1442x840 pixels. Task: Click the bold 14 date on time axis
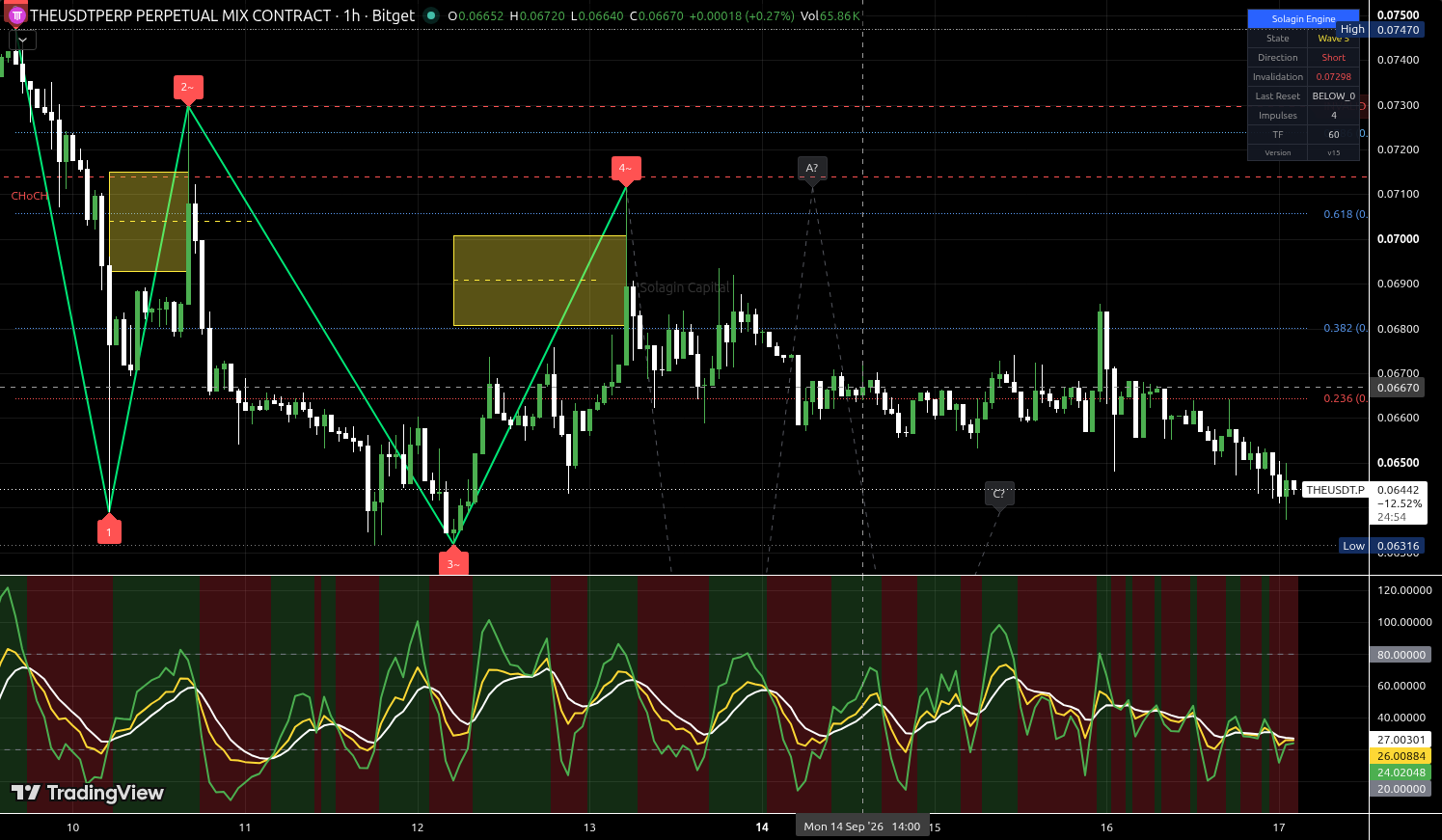pyautogui.click(x=762, y=826)
